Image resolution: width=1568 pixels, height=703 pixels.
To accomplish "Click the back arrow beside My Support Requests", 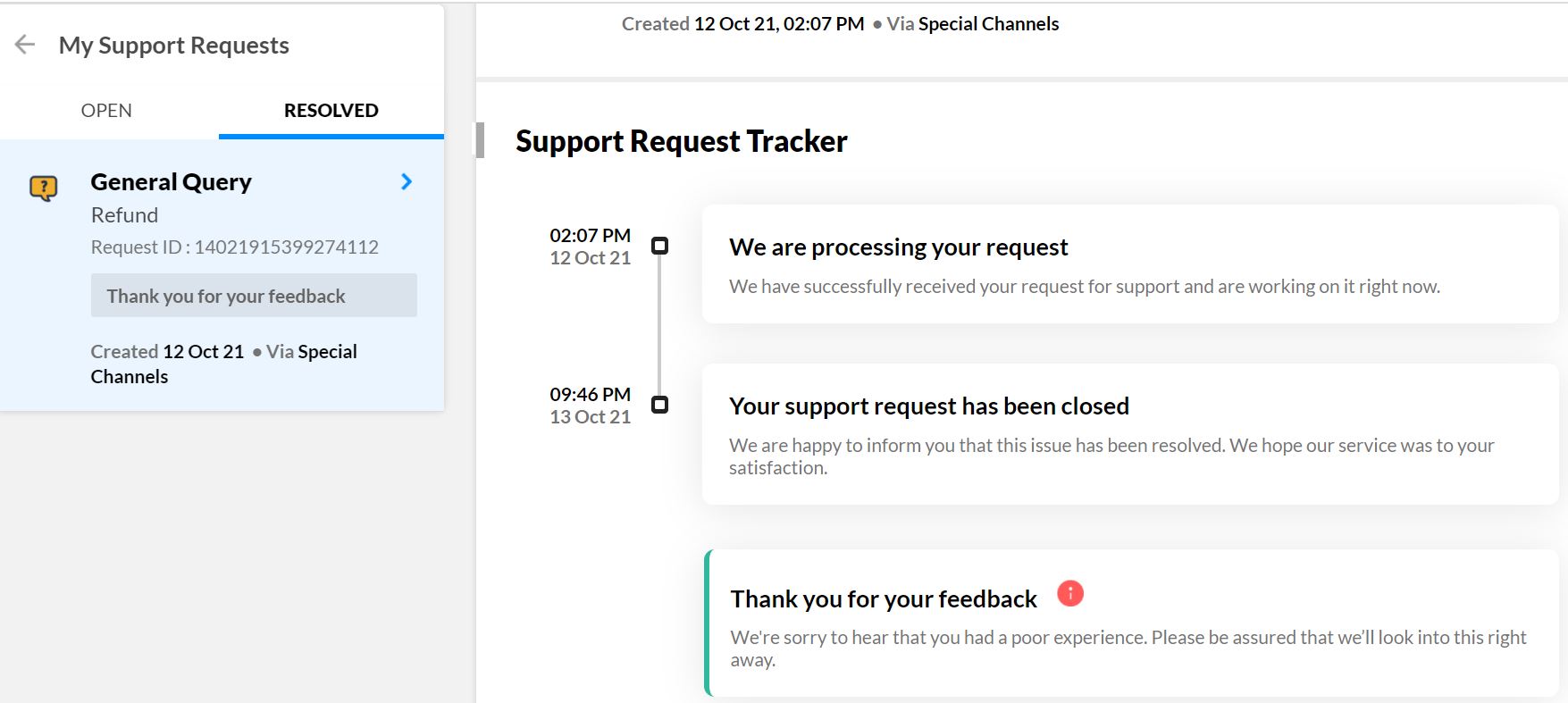I will [25, 45].
